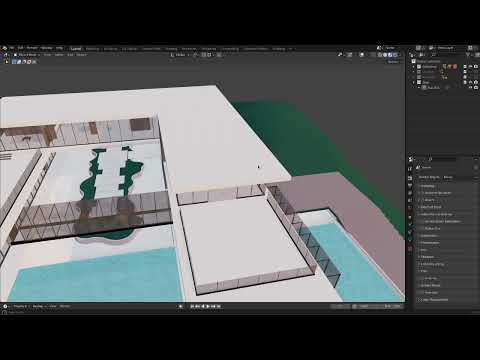Switch to rendered viewport shading
480x360 pixels.
pyautogui.click(x=395, y=55)
